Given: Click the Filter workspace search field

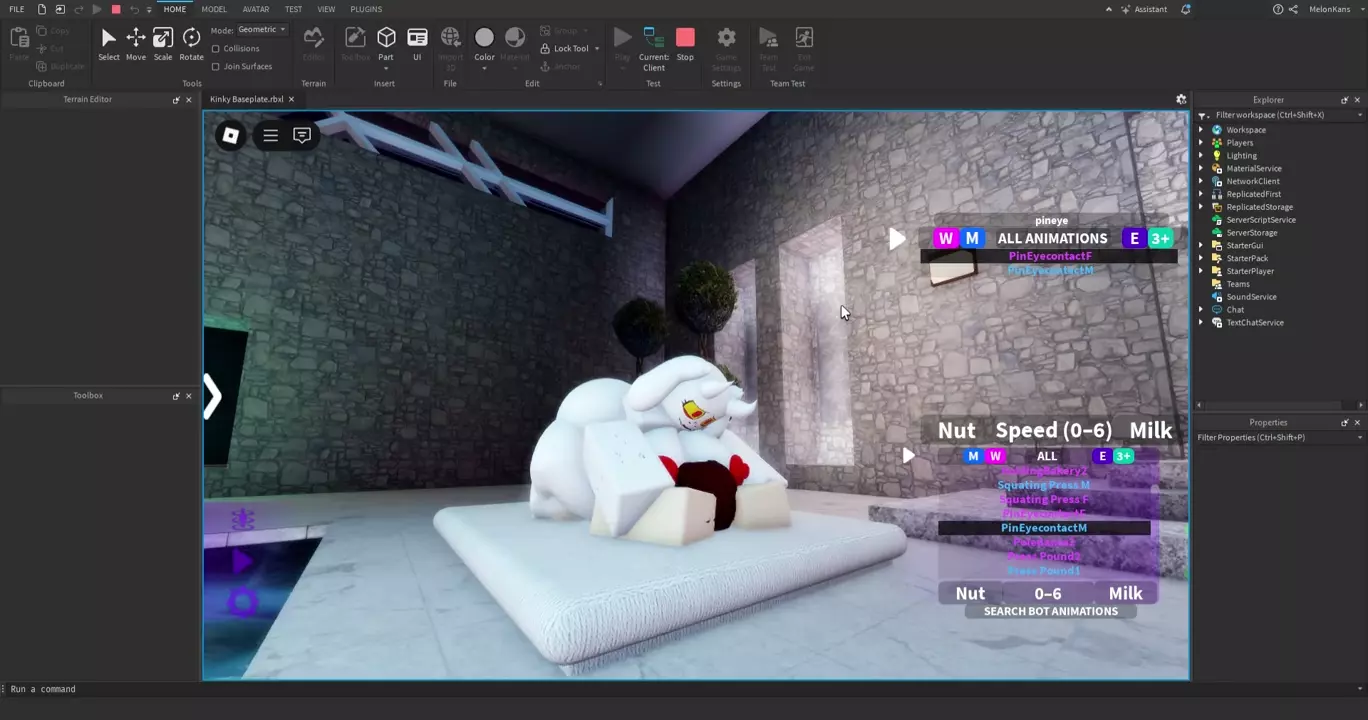Looking at the screenshot, I should [x=1280, y=115].
